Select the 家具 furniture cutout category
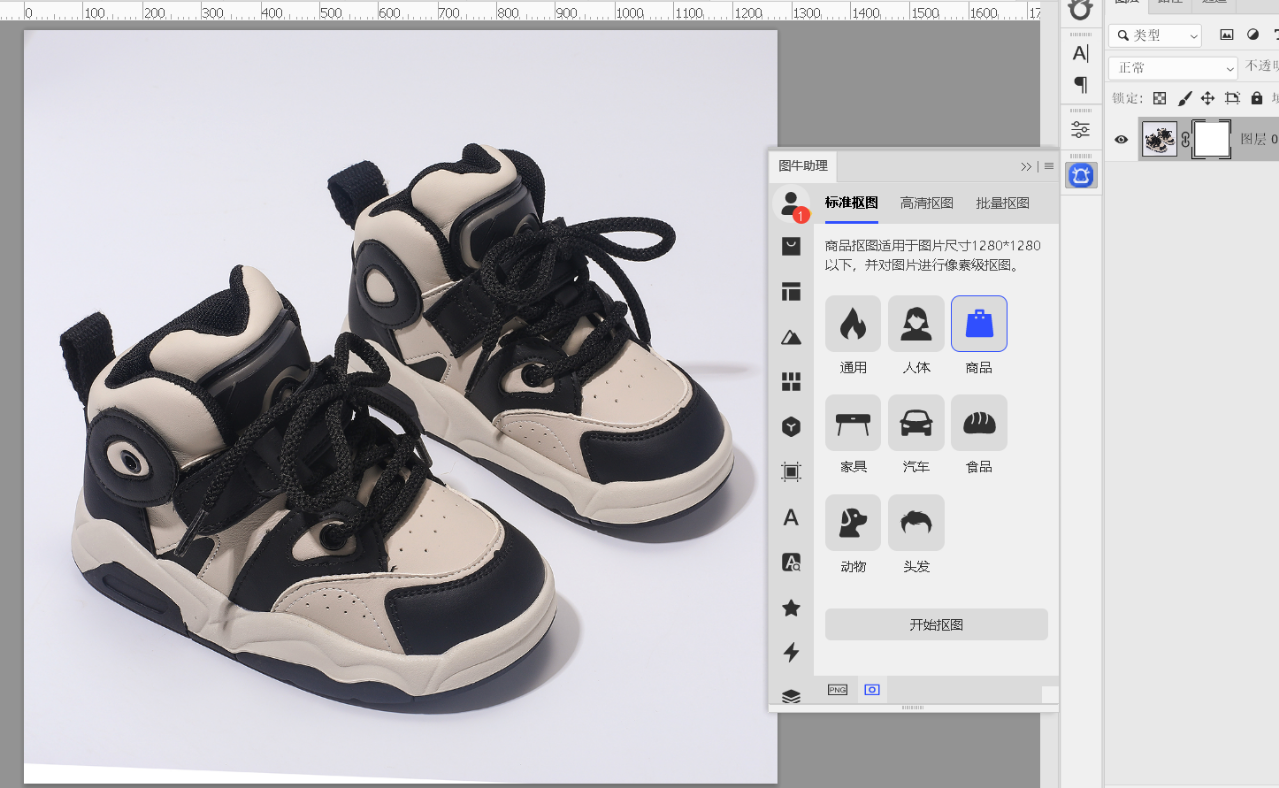 point(853,422)
